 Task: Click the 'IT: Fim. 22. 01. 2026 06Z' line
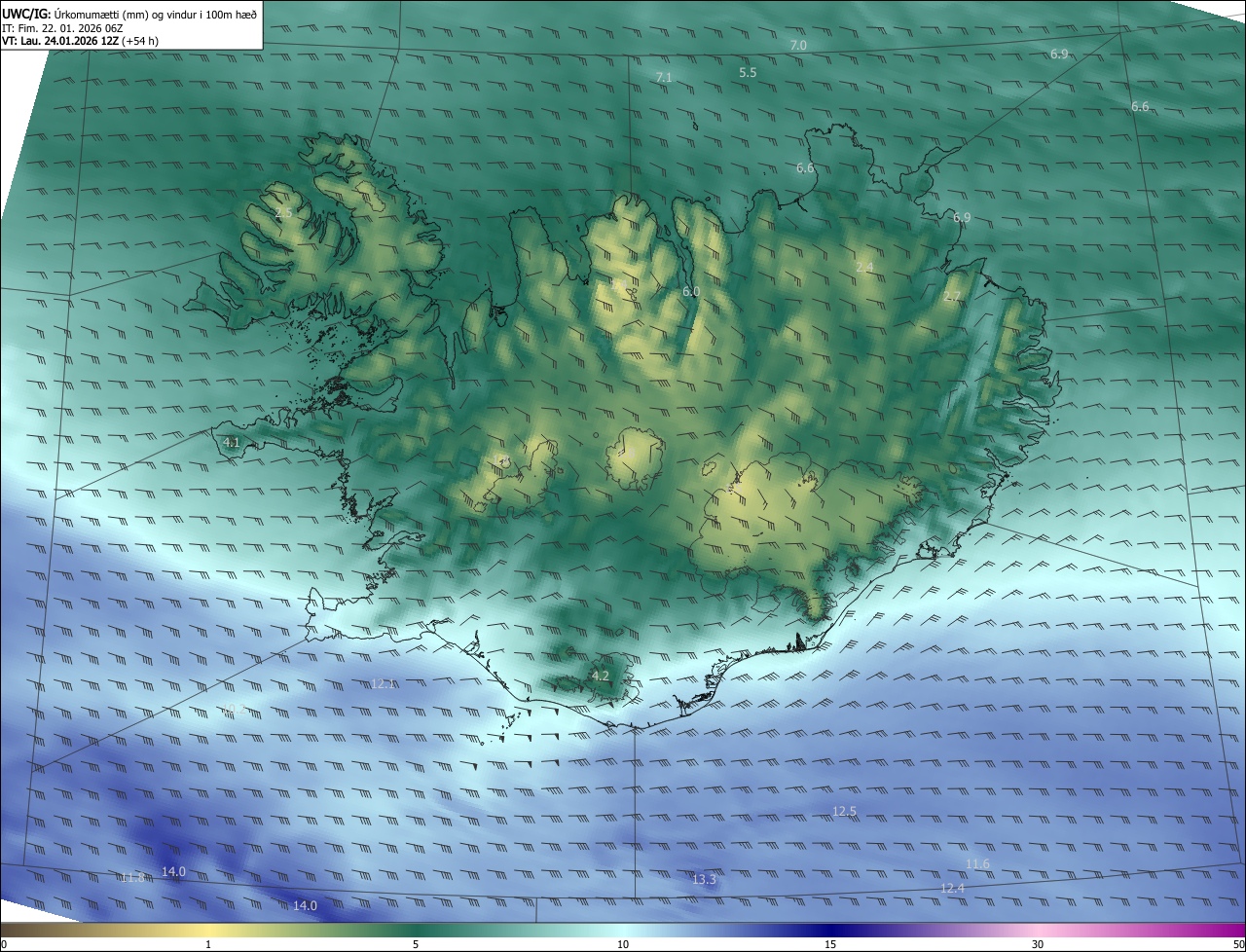click(62, 28)
